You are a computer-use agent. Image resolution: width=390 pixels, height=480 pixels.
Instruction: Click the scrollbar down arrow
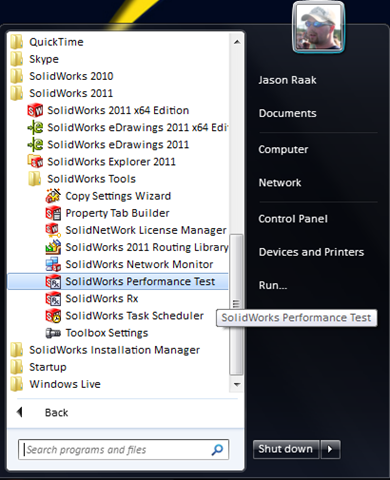click(x=237, y=384)
